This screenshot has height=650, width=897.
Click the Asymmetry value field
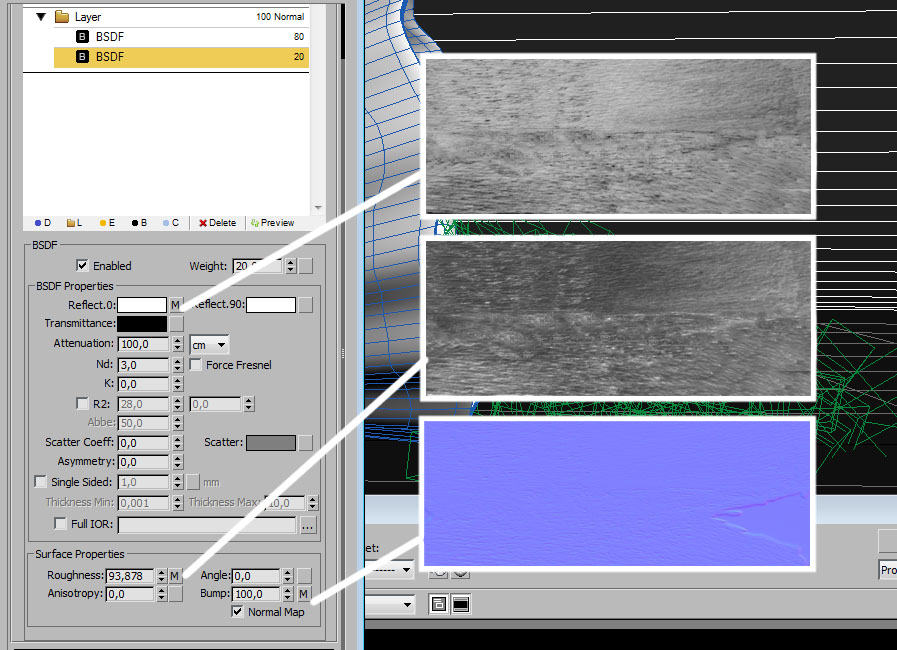coord(144,462)
